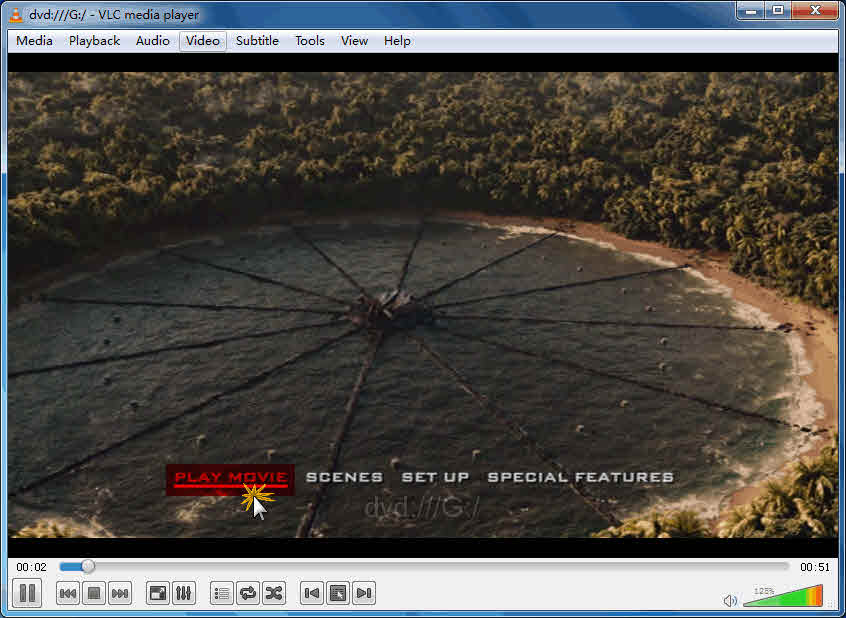Image resolution: width=846 pixels, height=618 pixels.
Task: Click the seek bar timeline
Action: coord(424,567)
